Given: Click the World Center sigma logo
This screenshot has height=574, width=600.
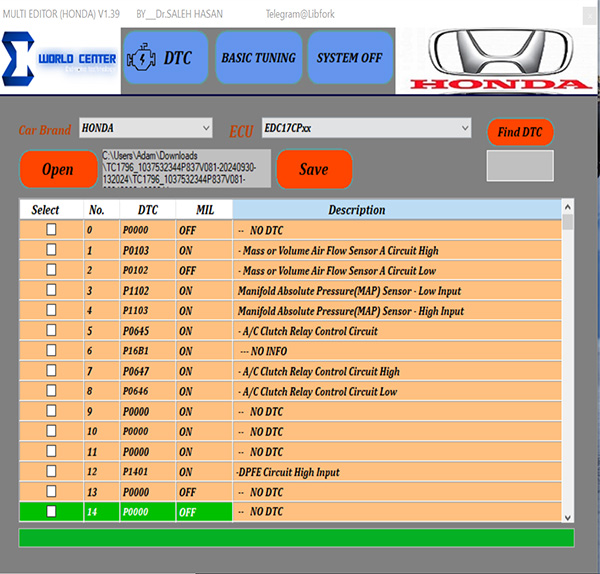Looking at the screenshot, I should [18, 59].
